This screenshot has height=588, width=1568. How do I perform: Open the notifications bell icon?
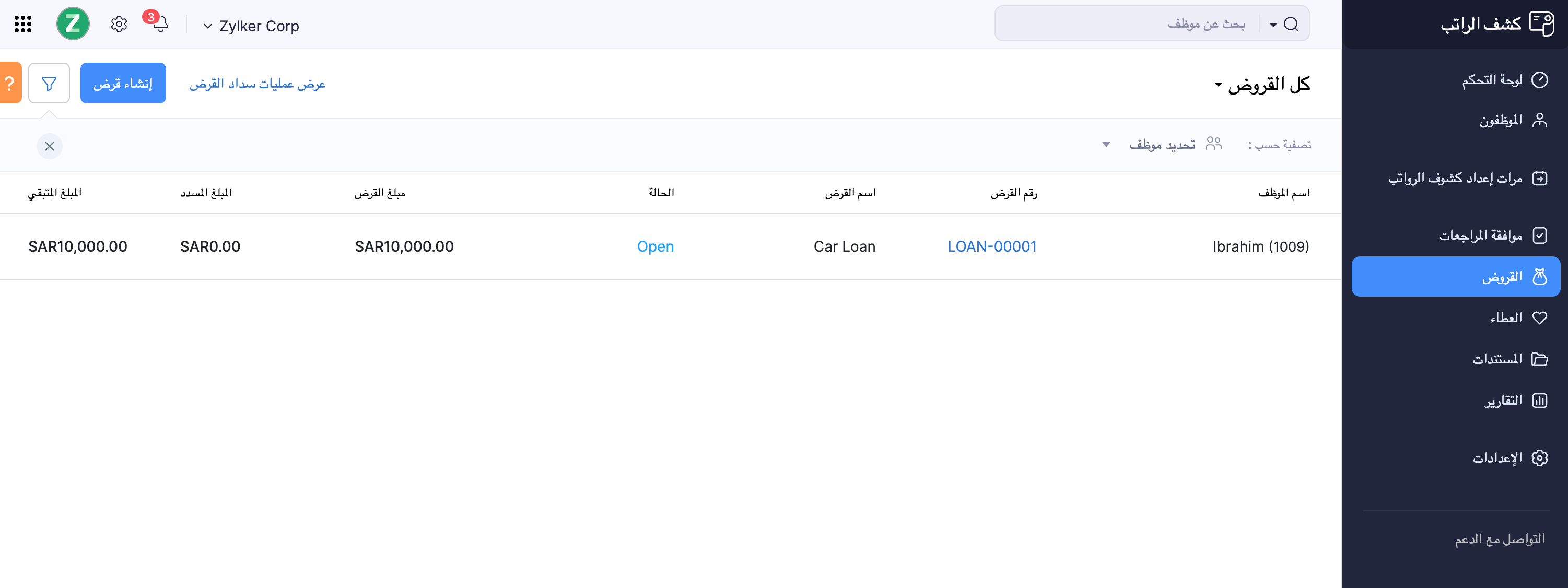[x=159, y=25]
